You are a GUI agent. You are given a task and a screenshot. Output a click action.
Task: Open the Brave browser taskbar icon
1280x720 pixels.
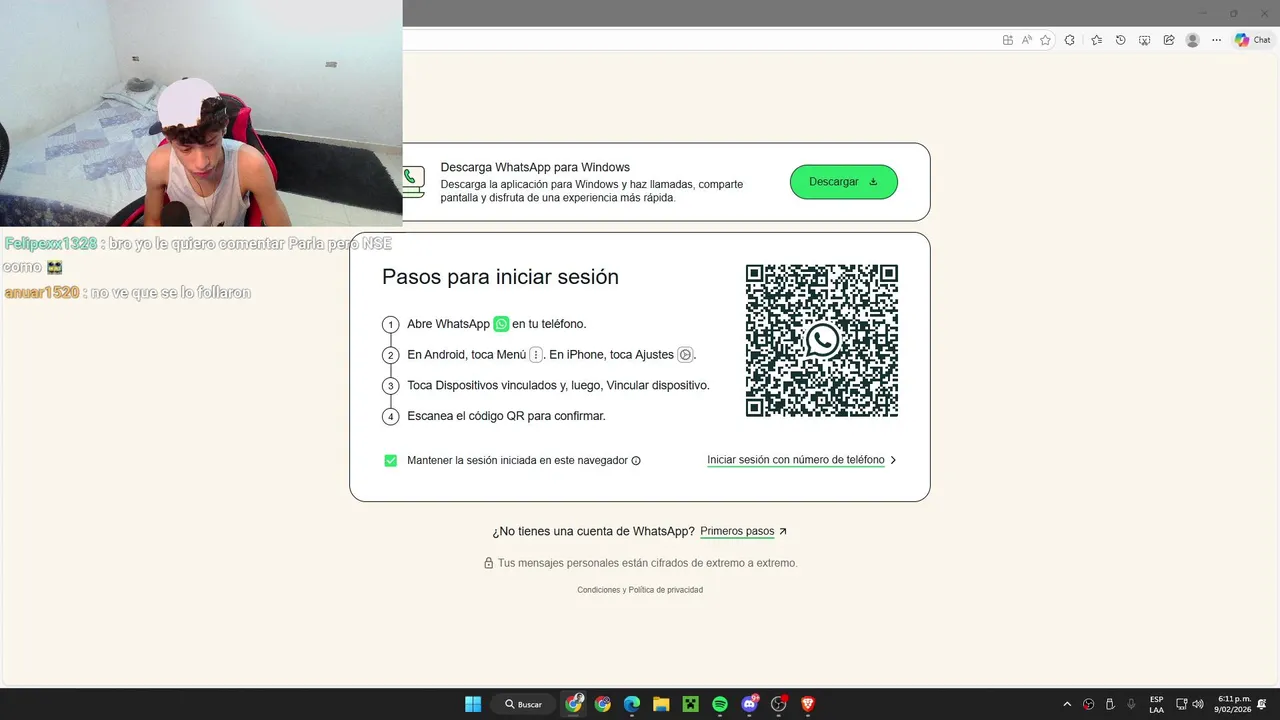click(808, 704)
